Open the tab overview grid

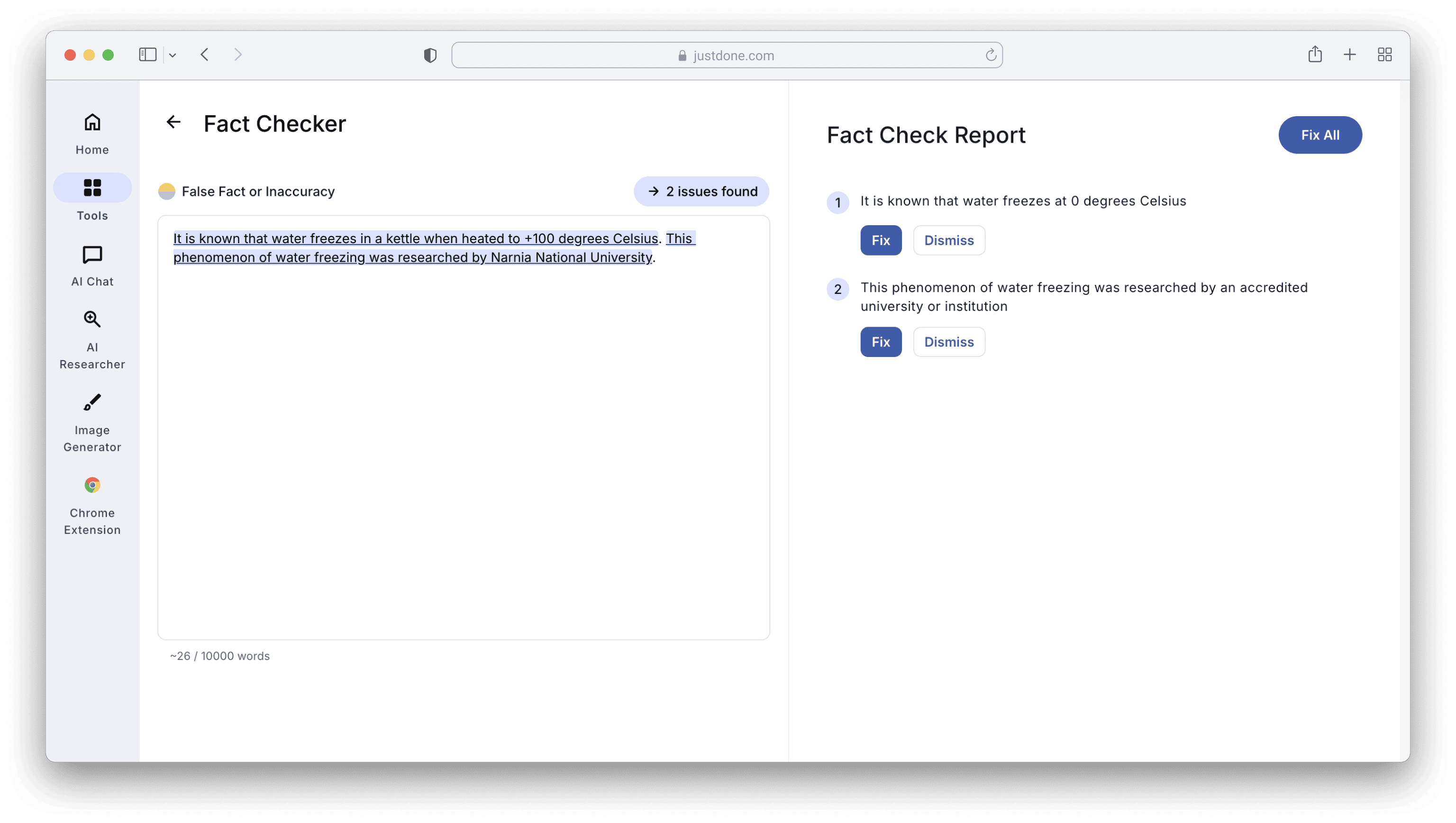(x=1384, y=55)
